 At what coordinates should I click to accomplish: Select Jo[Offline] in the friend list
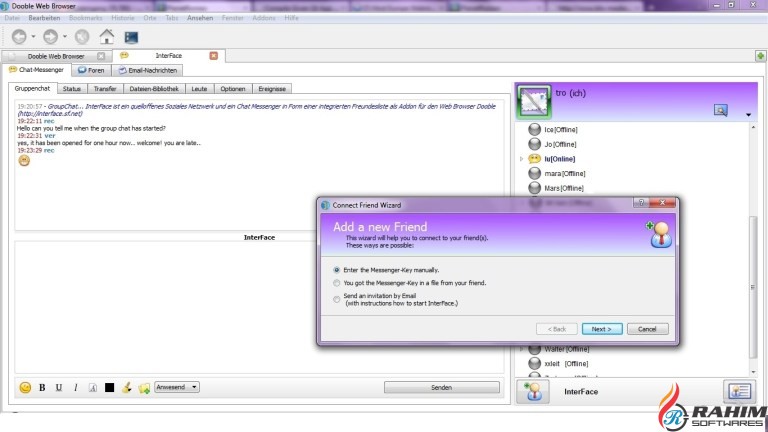[x=560, y=144]
